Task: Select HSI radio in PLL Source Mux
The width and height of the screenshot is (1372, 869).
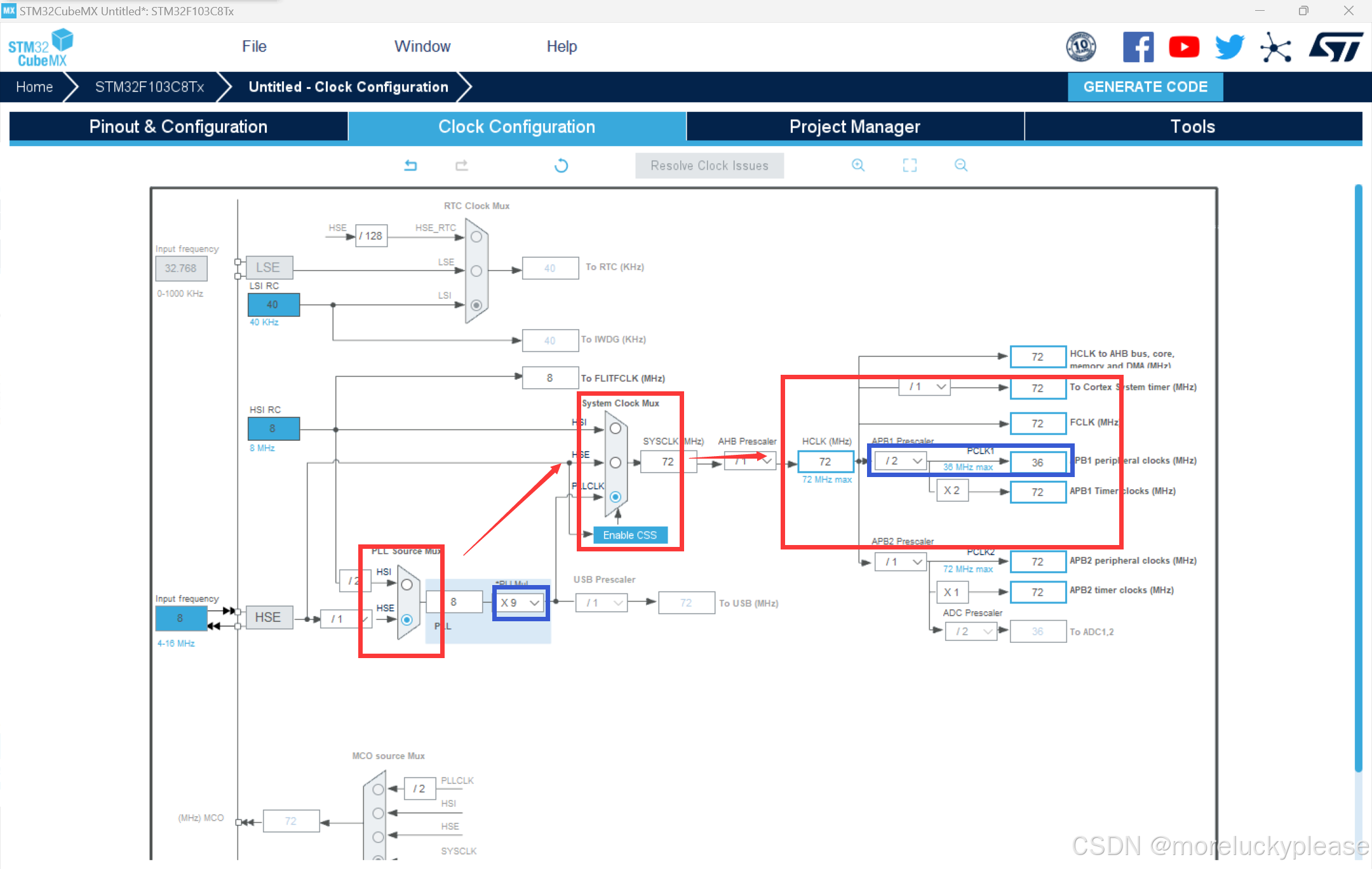Action: click(x=407, y=584)
